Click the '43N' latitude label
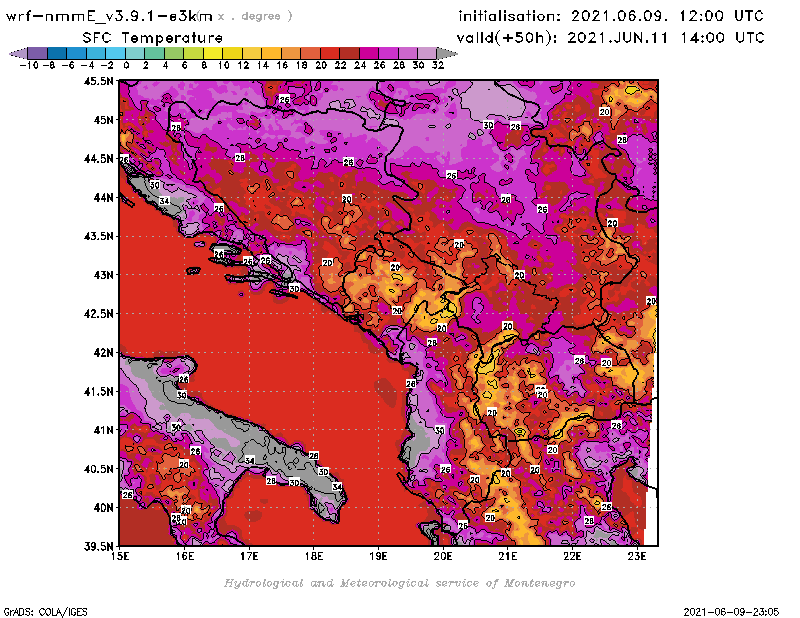This screenshot has height=618, width=800. (103, 275)
